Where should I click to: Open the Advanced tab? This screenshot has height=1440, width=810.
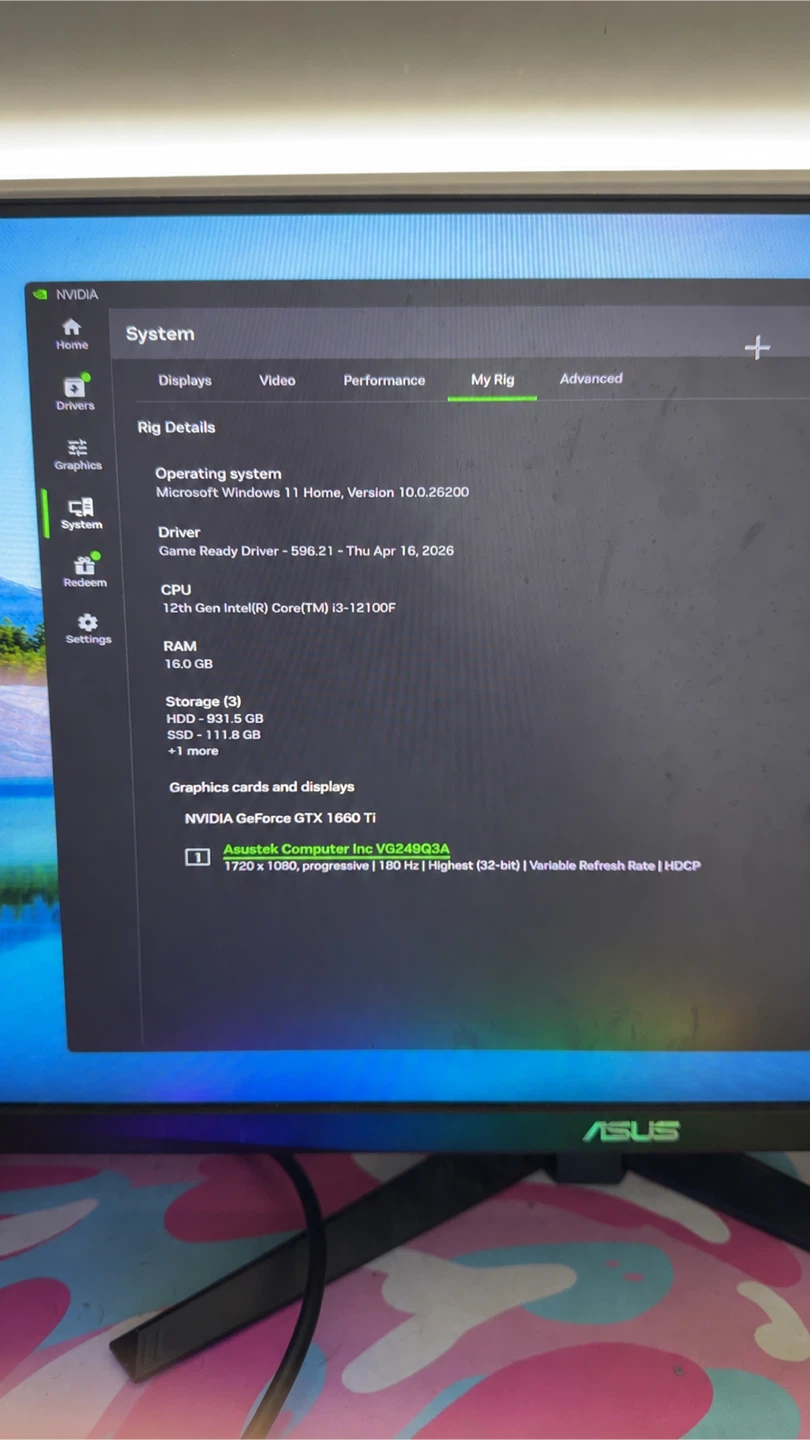coord(591,378)
